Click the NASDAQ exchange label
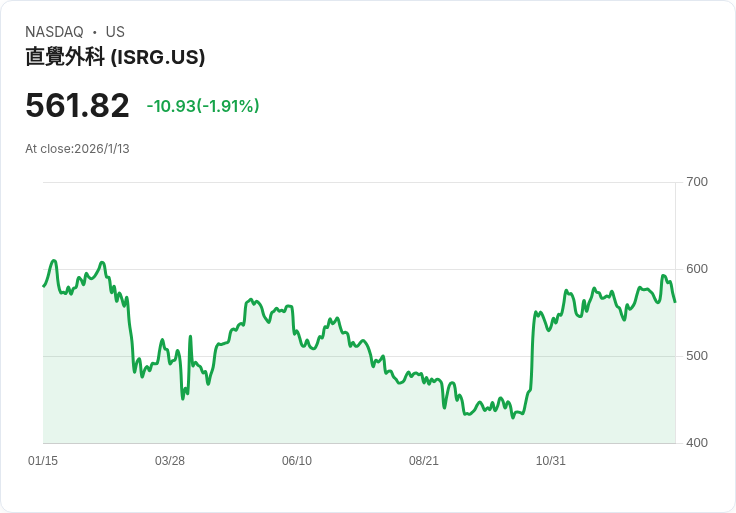The image size is (736, 513). click(x=54, y=32)
